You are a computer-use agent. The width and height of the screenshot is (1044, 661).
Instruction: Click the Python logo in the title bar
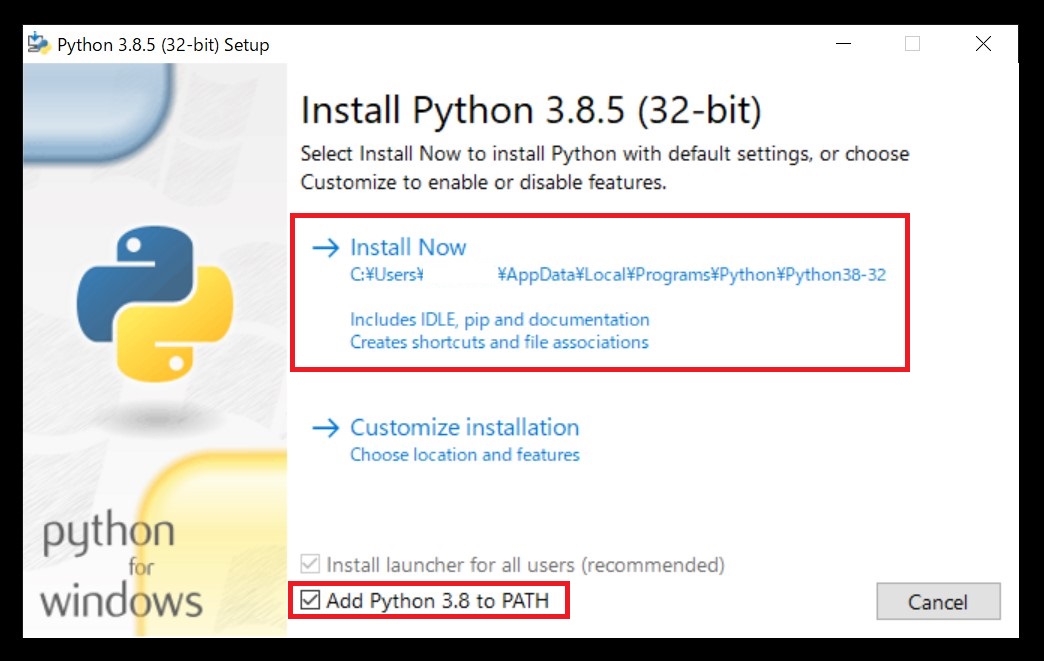(x=39, y=43)
